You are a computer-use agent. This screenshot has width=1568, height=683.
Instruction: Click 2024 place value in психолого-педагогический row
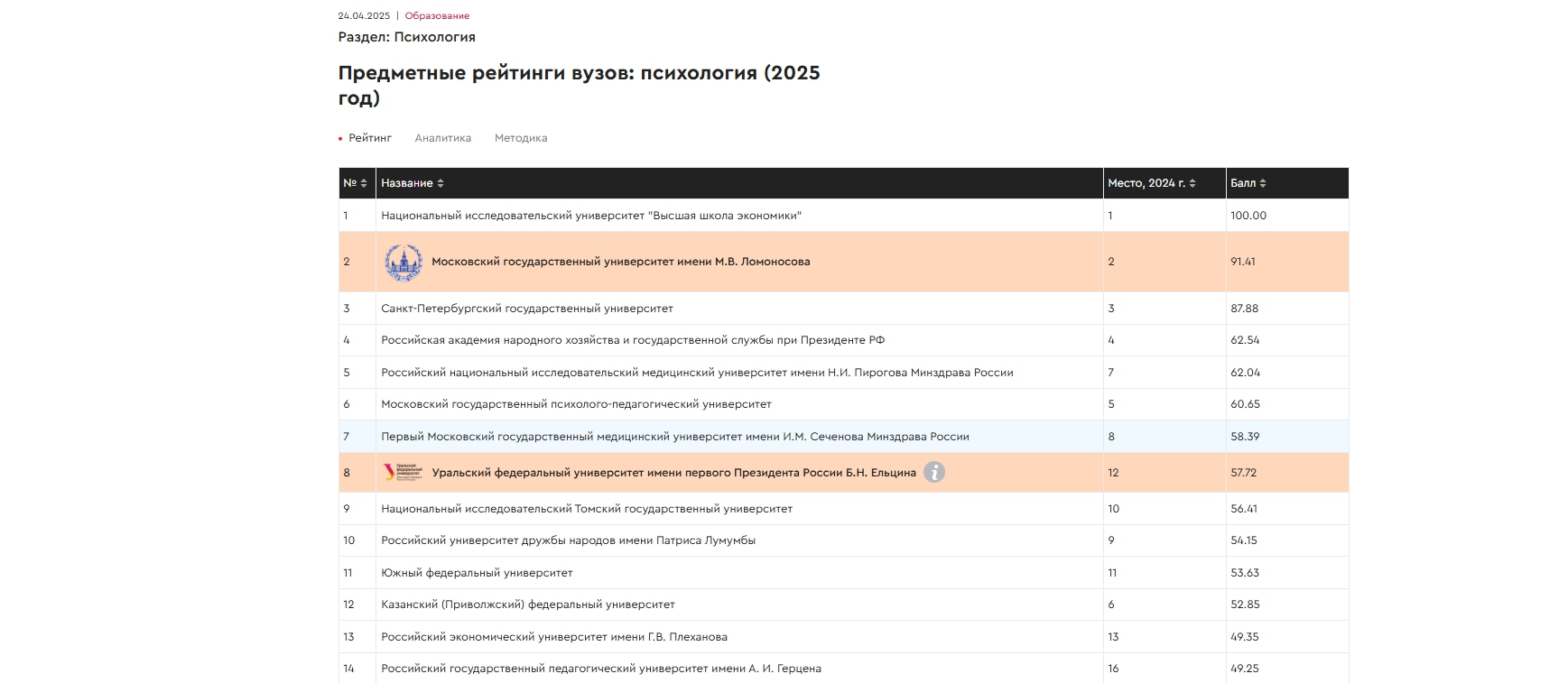point(1111,404)
